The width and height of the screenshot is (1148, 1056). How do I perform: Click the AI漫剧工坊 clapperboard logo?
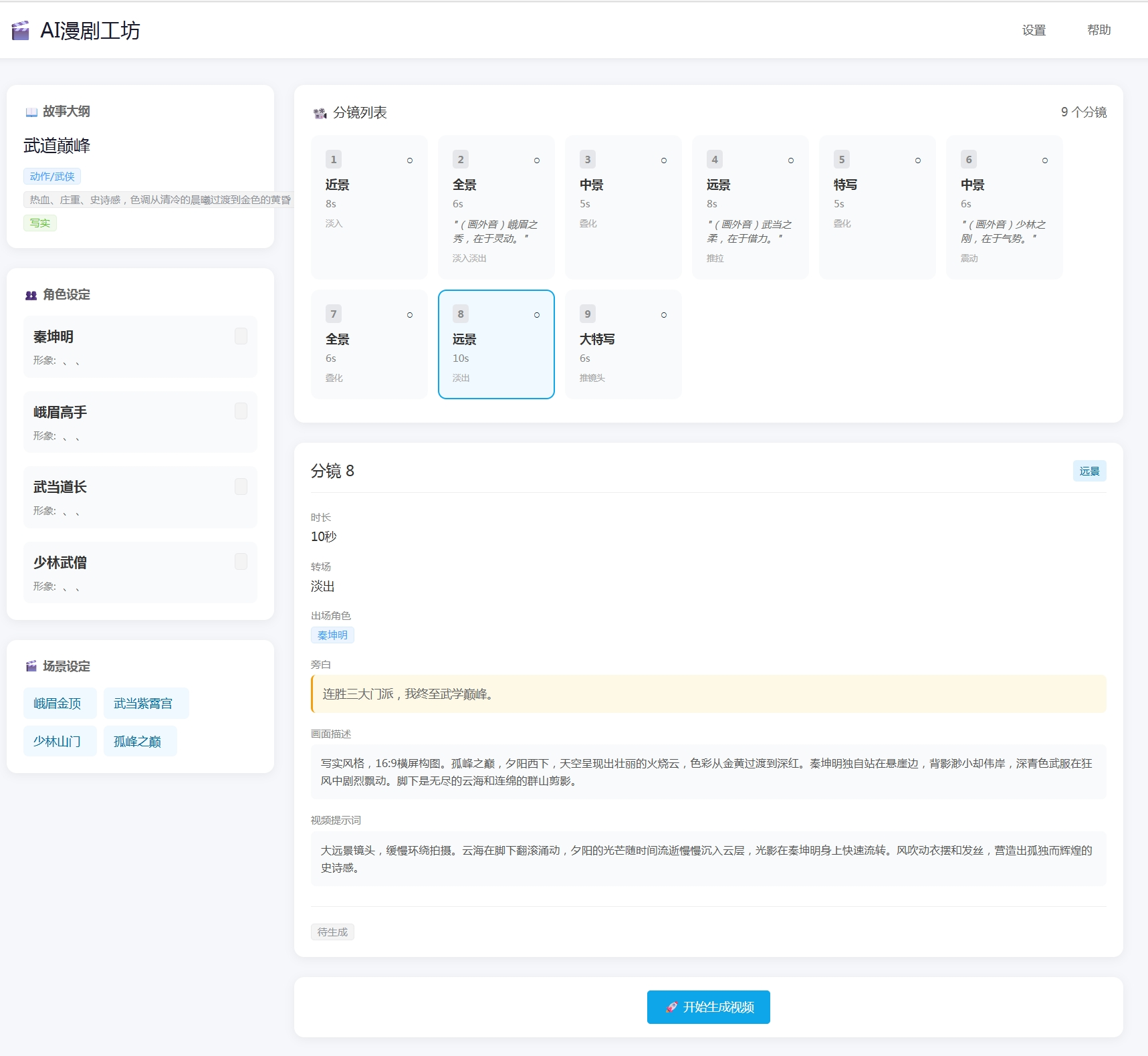tap(21, 31)
